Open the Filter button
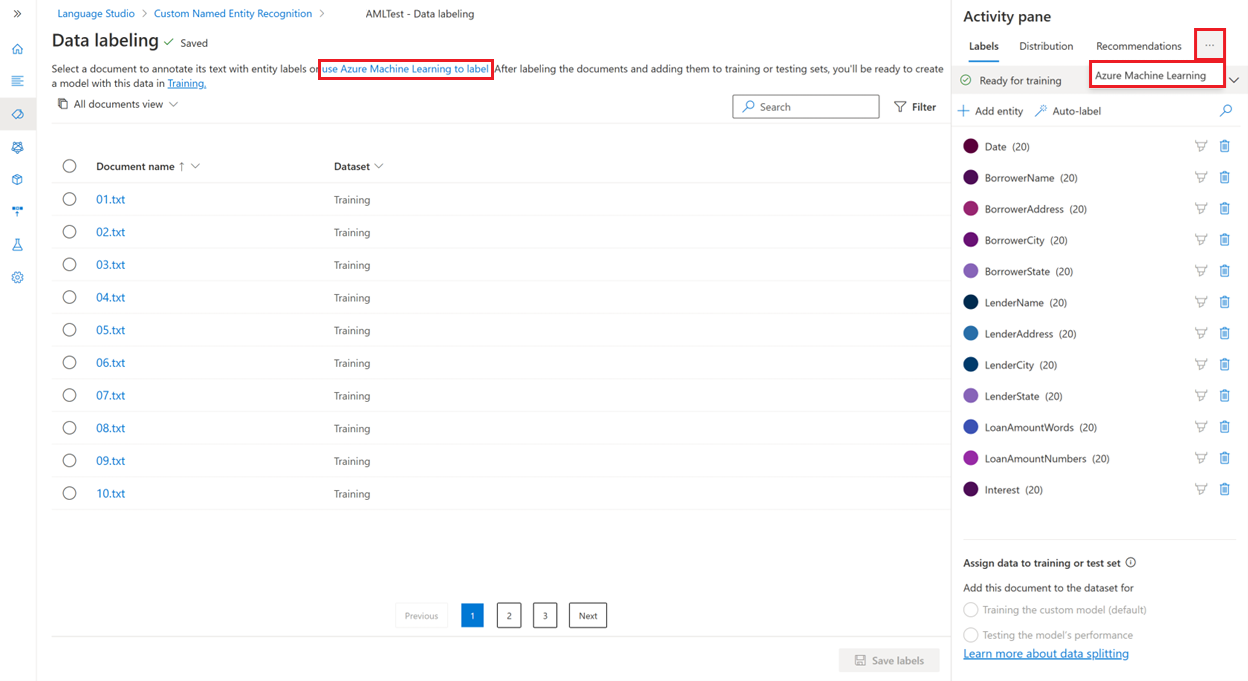 915,107
